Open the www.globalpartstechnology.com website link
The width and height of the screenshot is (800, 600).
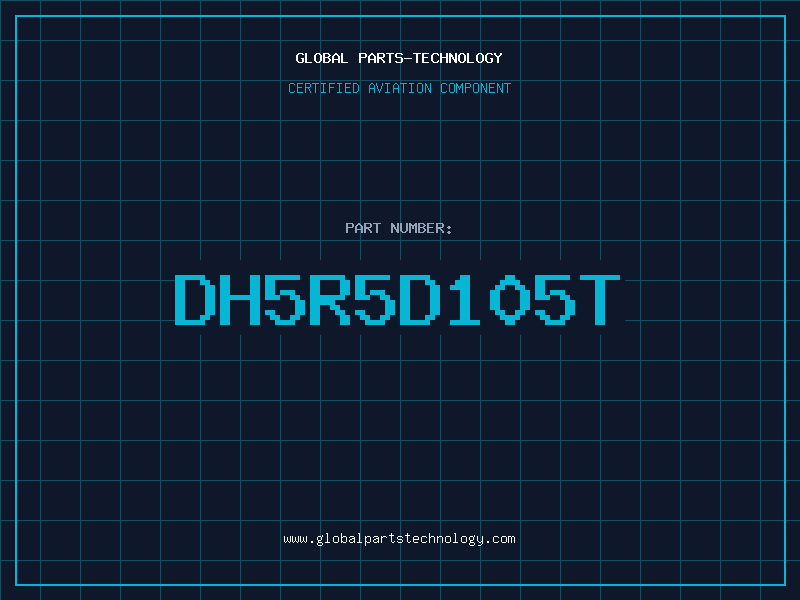tap(399, 539)
